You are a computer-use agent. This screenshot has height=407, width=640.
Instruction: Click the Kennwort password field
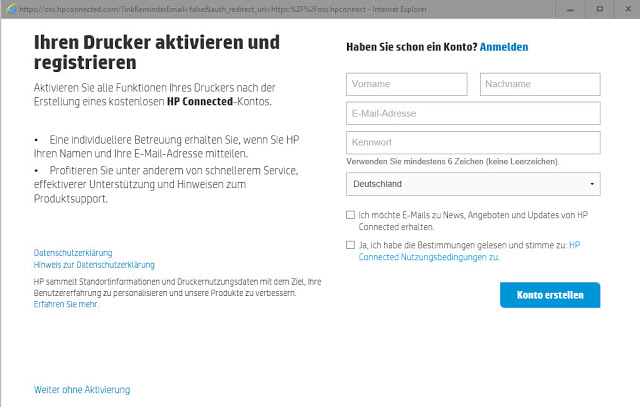(x=473, y=142)
